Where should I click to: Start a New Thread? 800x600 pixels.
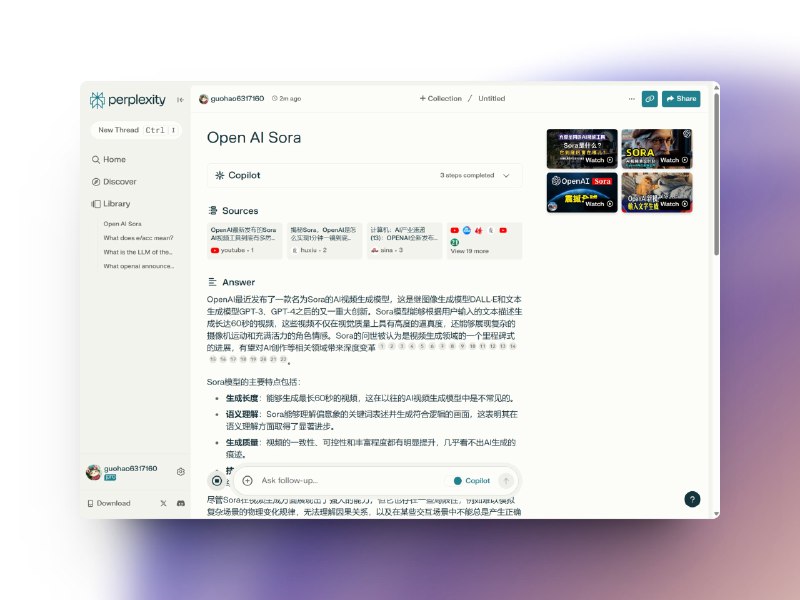click(x=136, y=130)
